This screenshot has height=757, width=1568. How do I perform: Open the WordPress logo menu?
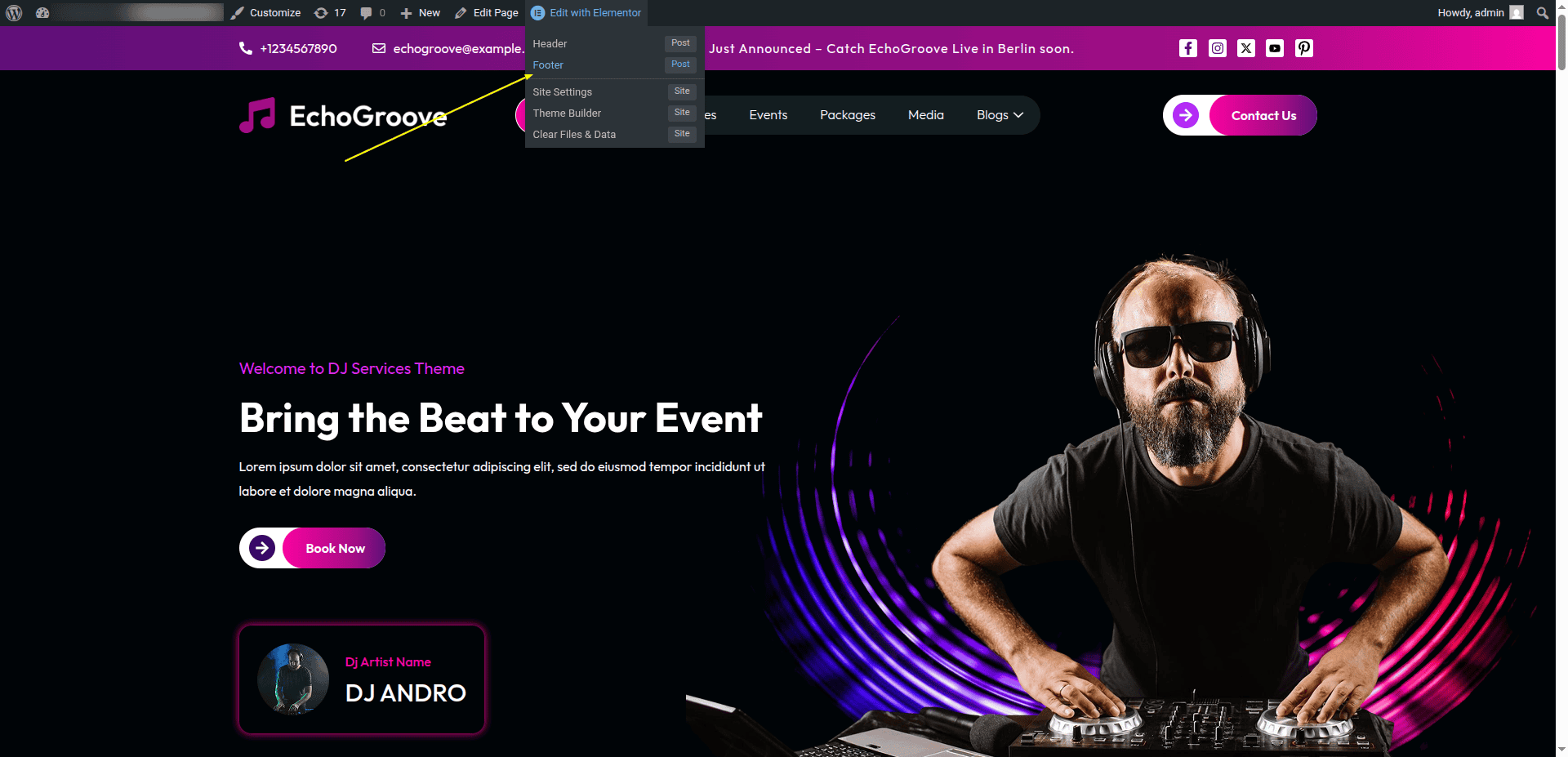[14, 13]
